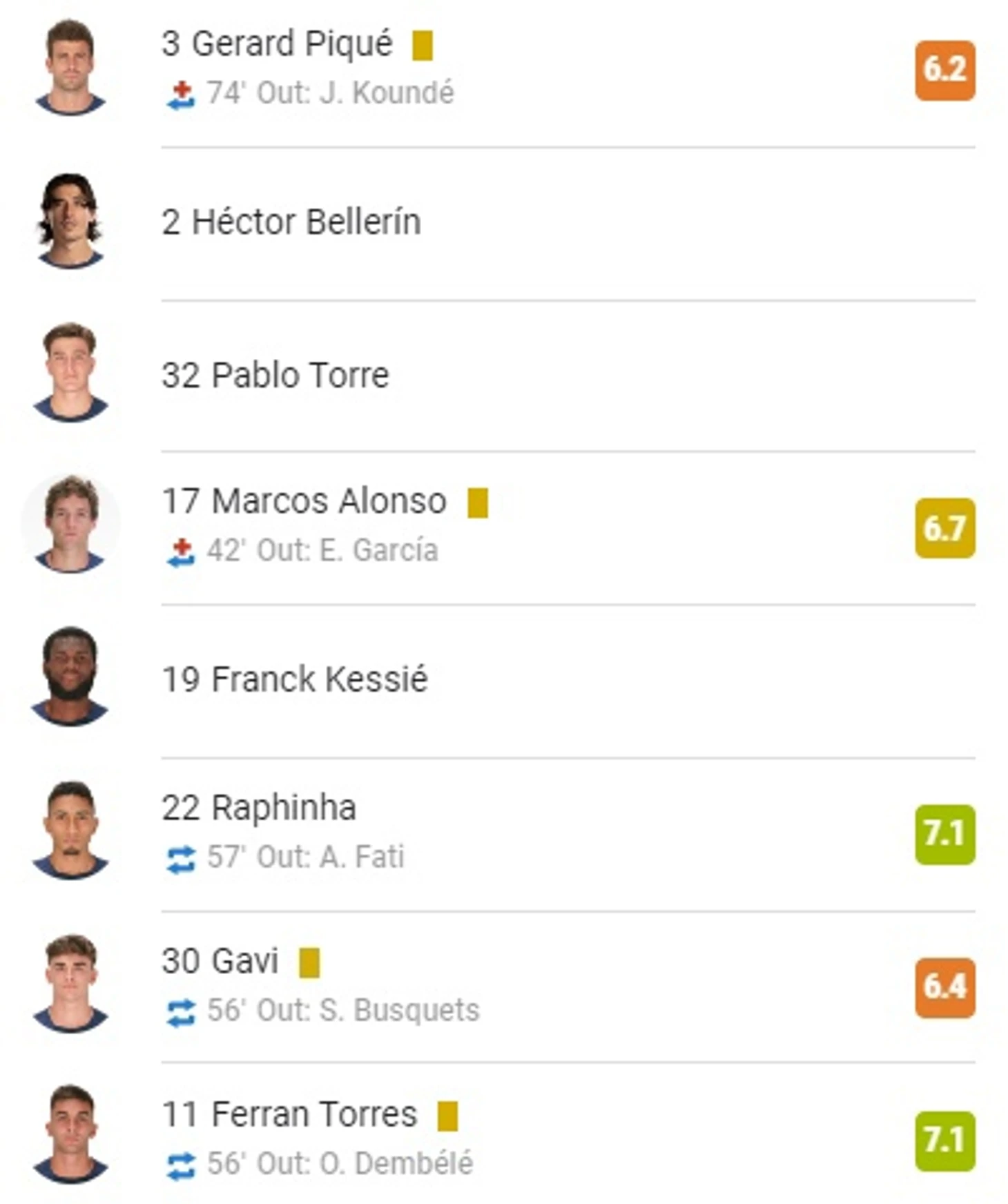The width and height of the screenshot is (1008, 1204).
Task: Open Franck Kessié's player name link
Action: [x=295, y=679]
